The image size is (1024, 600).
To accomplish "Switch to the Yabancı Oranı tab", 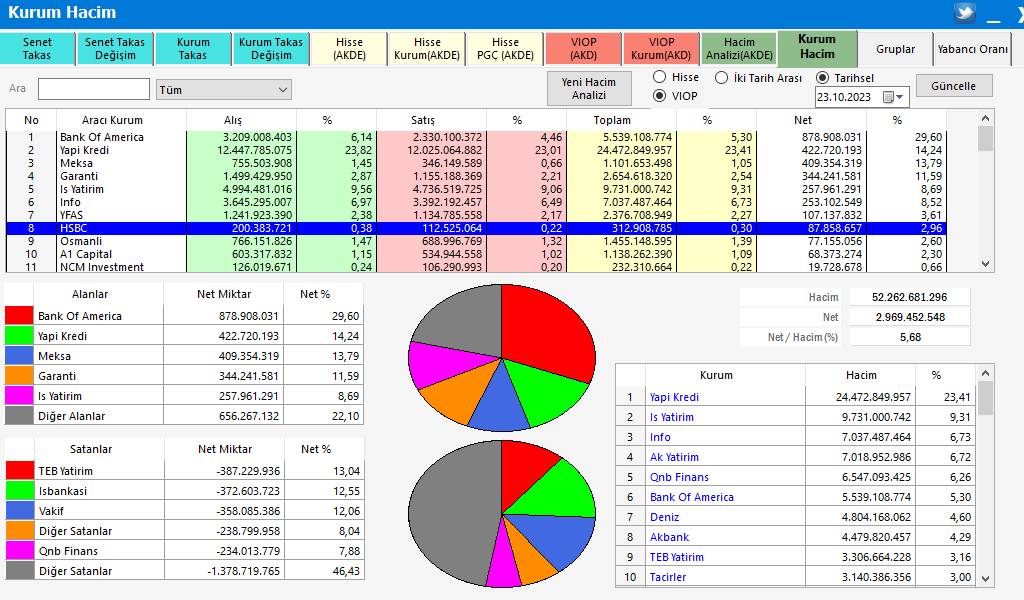I will [972, 49].
